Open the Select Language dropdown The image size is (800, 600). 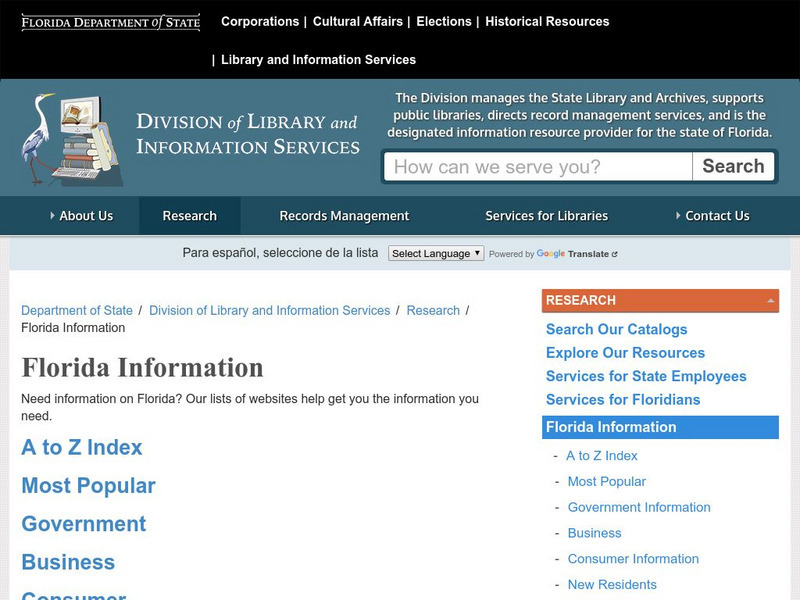click(x=436, y=254)
